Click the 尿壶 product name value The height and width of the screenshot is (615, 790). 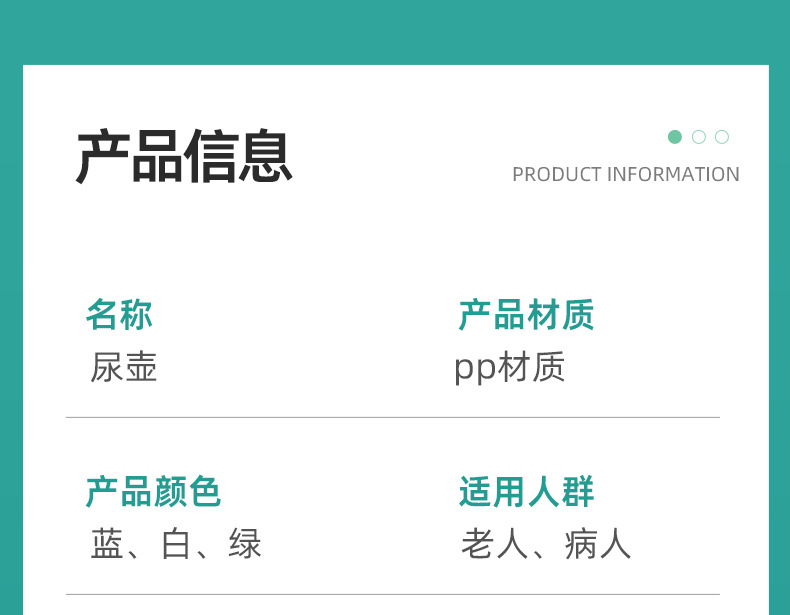tap(124, 367)
